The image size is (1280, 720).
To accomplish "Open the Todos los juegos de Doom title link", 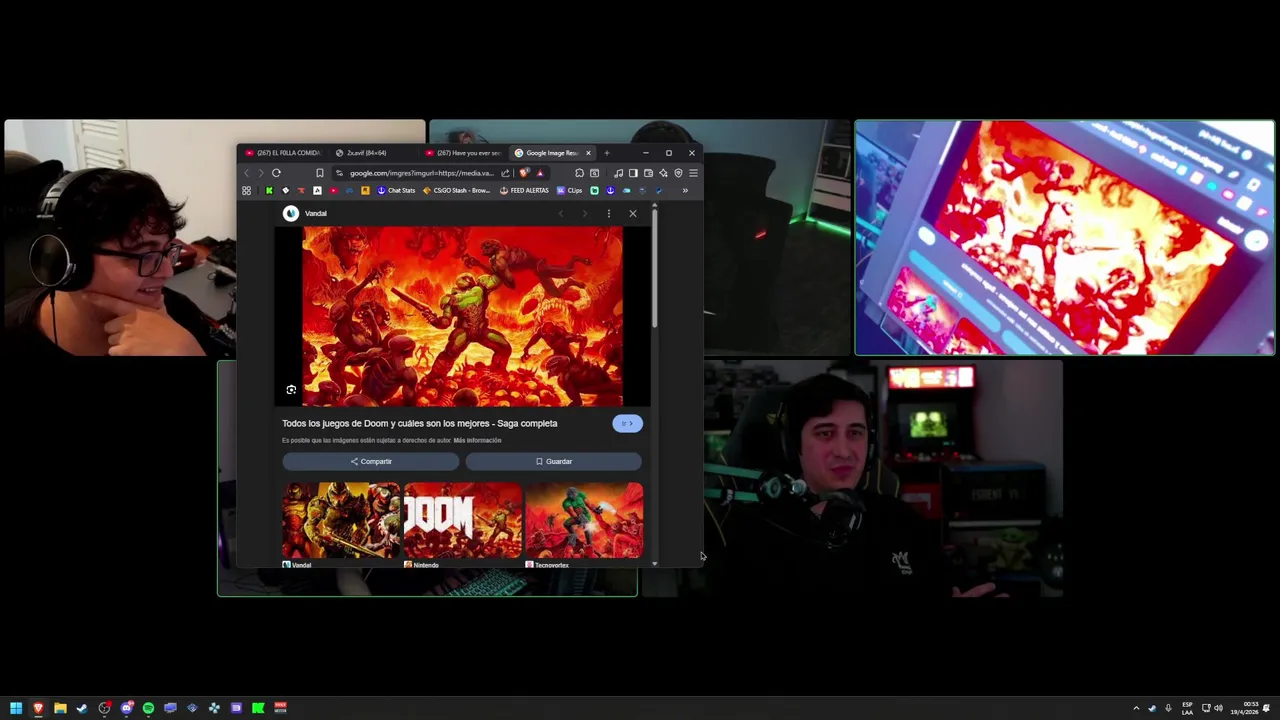I will click(x=420, y=423).
